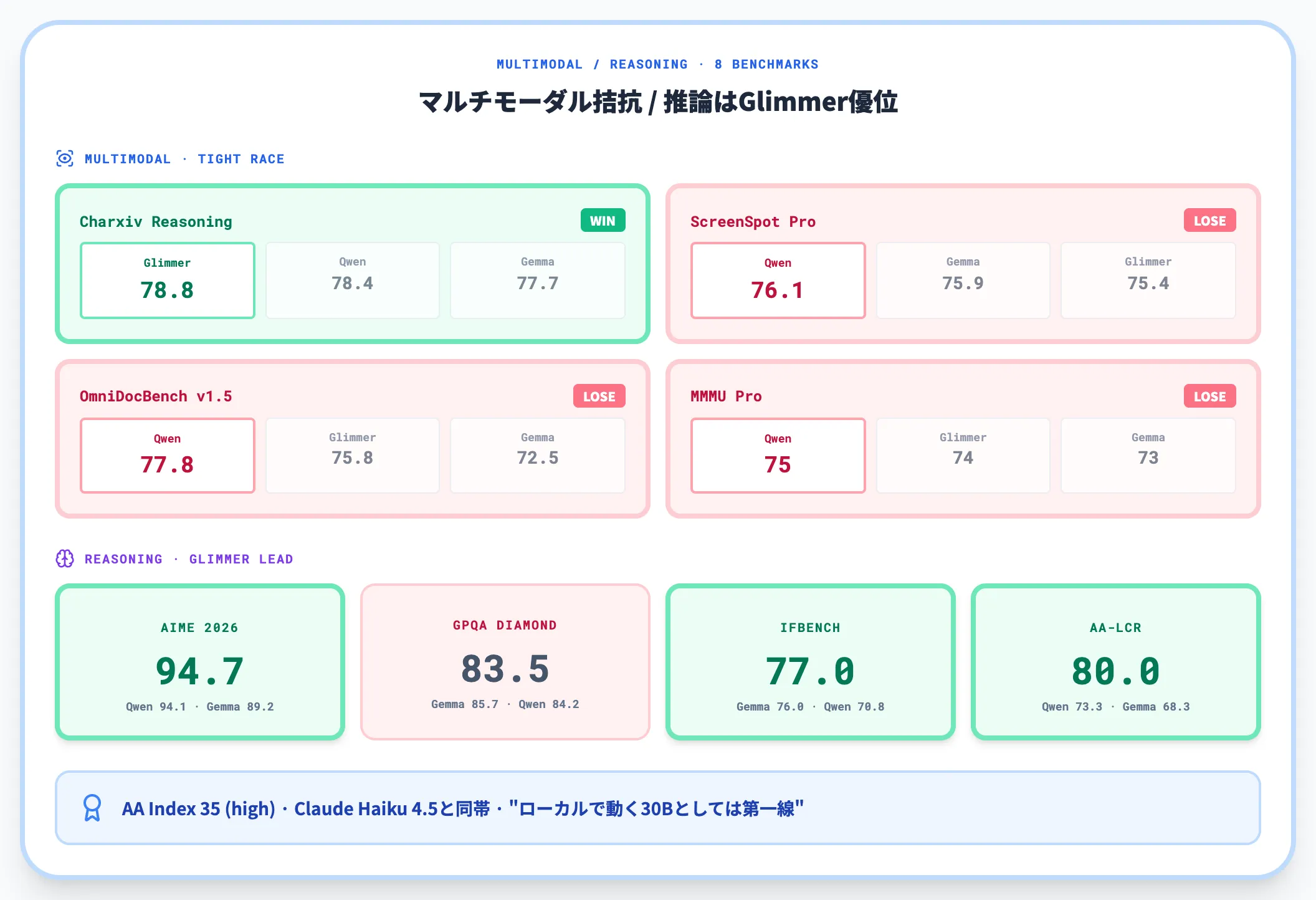Click the LOSE badge on OmniDocBench v1.5
This screenshot has height=900, width=1316.
click(x=599, y=396)
